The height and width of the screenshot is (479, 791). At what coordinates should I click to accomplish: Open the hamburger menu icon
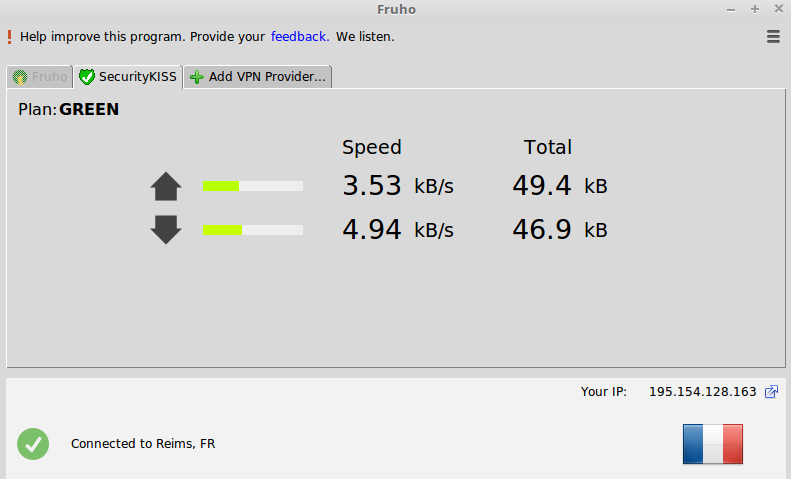[x=773, y=36]
